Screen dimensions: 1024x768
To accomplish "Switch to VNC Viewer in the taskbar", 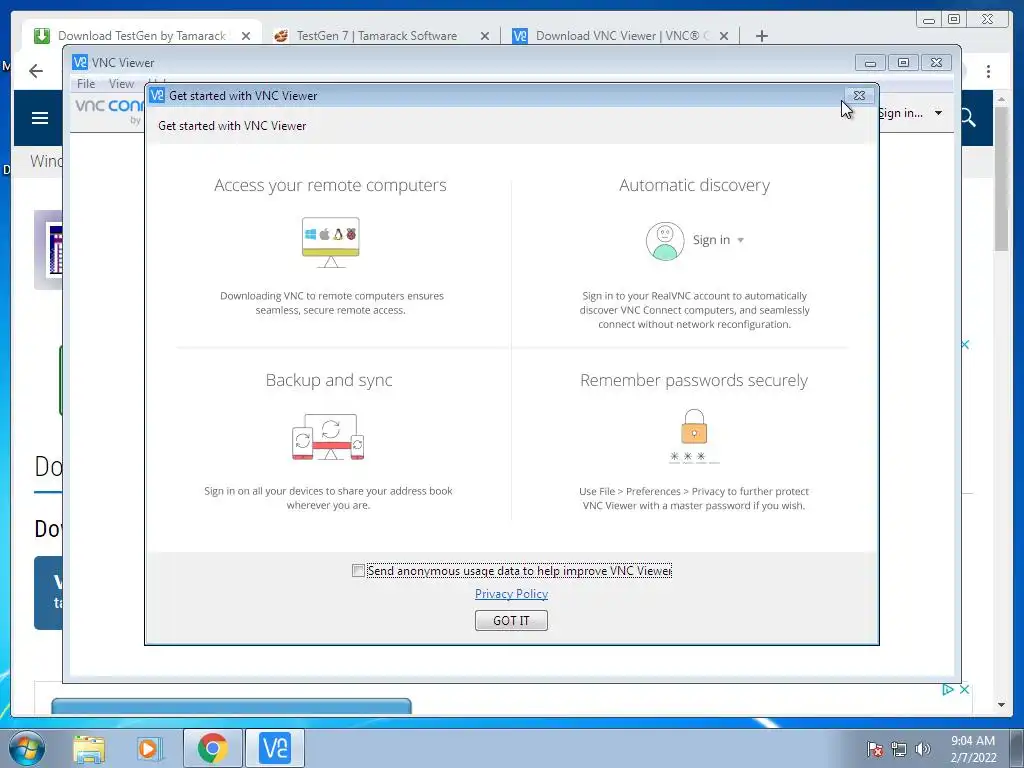I will click(x=275, y=748).
